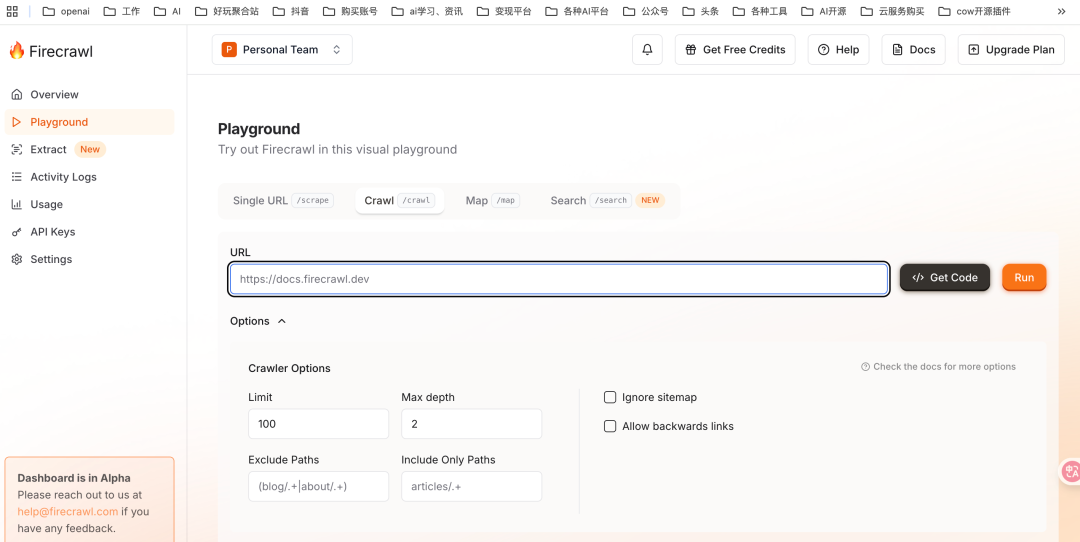The width and height of the screenshot is (1080, 542).
Task: Open the 头条 bookmark folder
Action: pos(701,11)
